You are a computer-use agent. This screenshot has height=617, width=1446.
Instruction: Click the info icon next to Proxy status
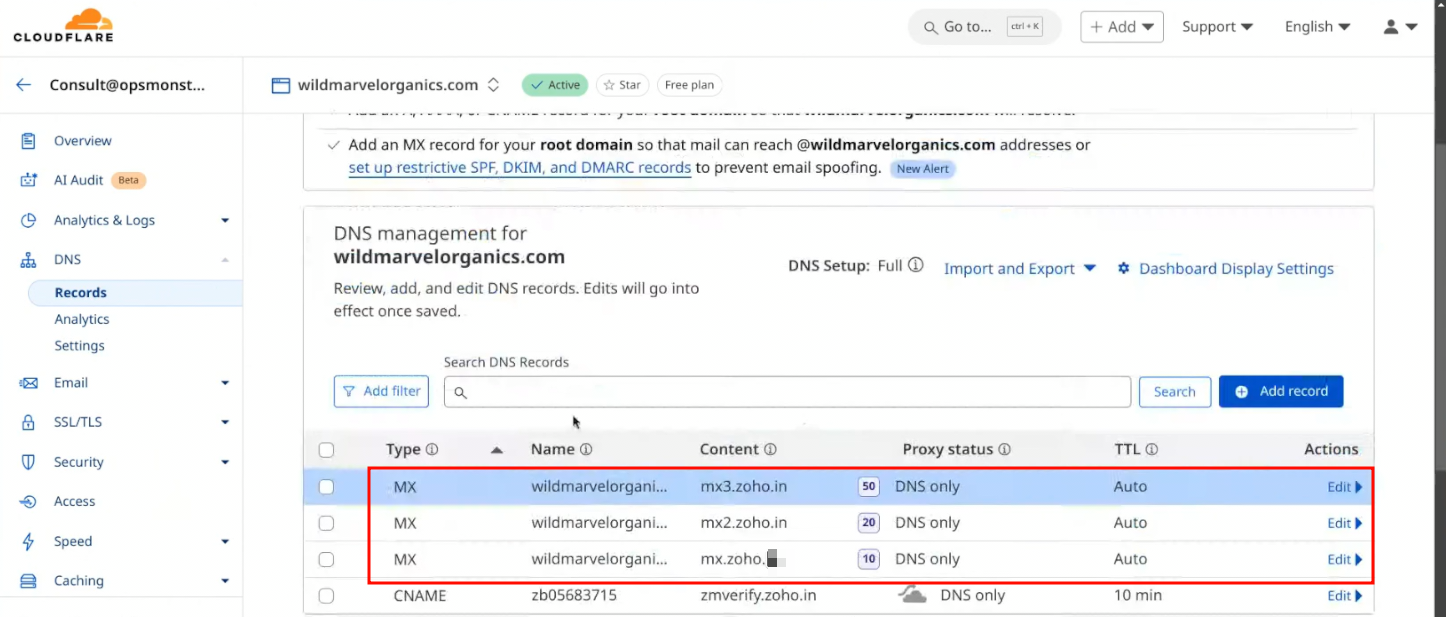(x=1004, y=450)
